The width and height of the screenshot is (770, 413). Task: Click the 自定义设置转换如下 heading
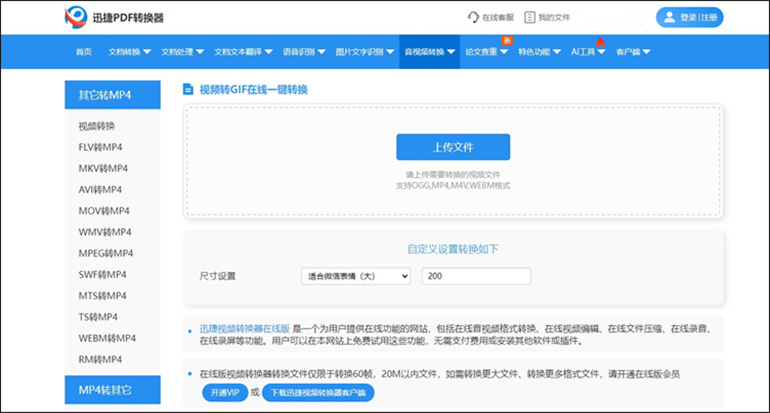[453, 249]
